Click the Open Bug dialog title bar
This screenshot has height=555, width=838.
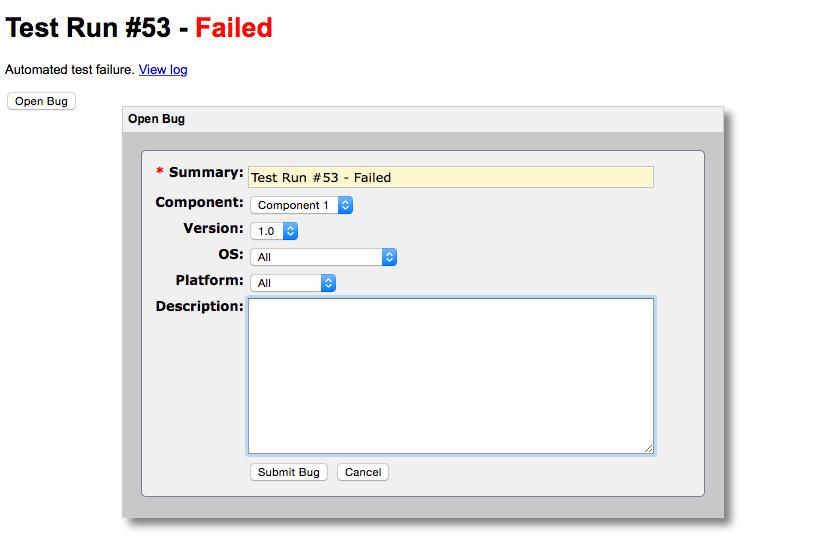[x=423, y=119]
